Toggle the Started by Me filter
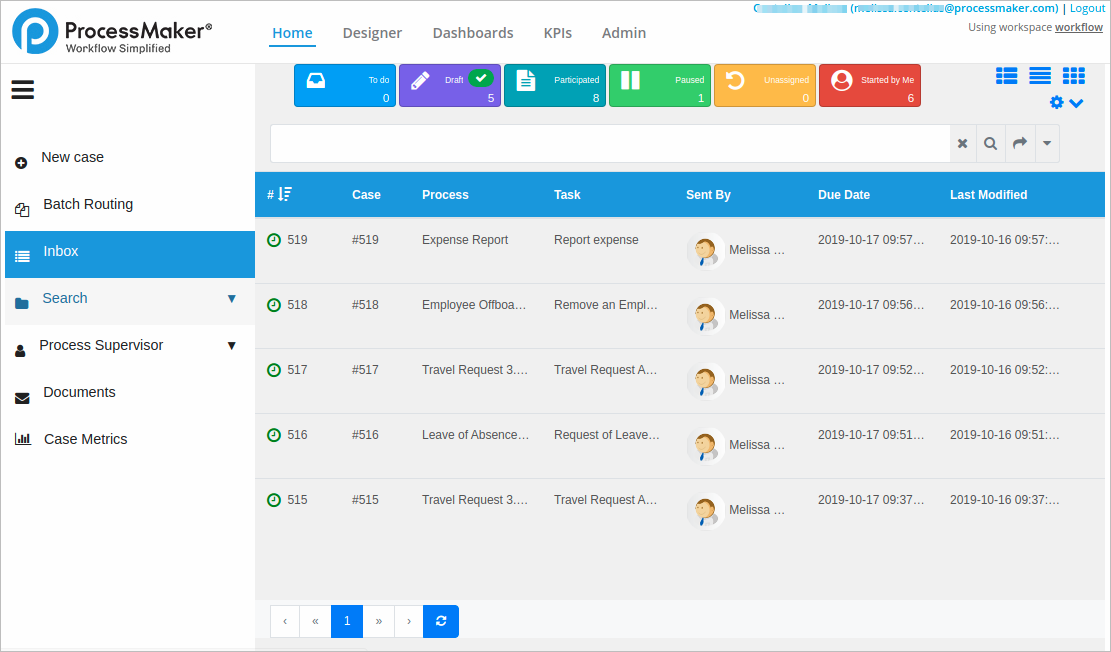Screen dimensions: 1111x652 click(x=869, y=85)
